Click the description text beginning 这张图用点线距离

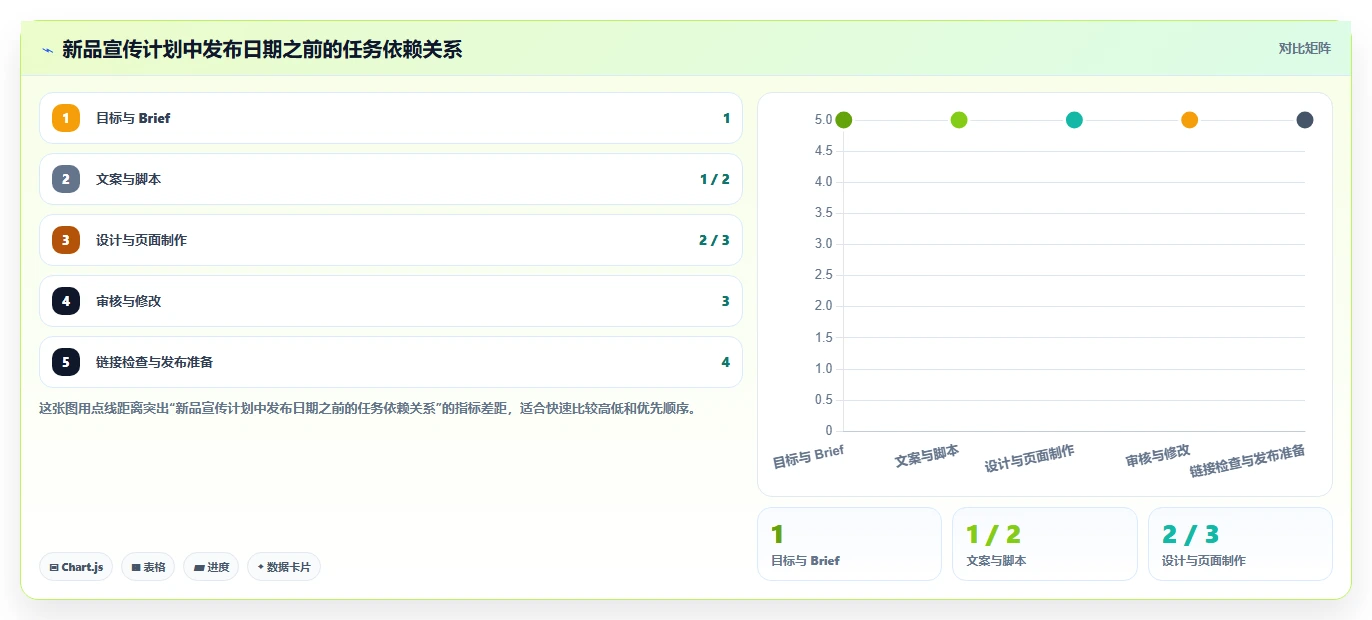[367, 408]
